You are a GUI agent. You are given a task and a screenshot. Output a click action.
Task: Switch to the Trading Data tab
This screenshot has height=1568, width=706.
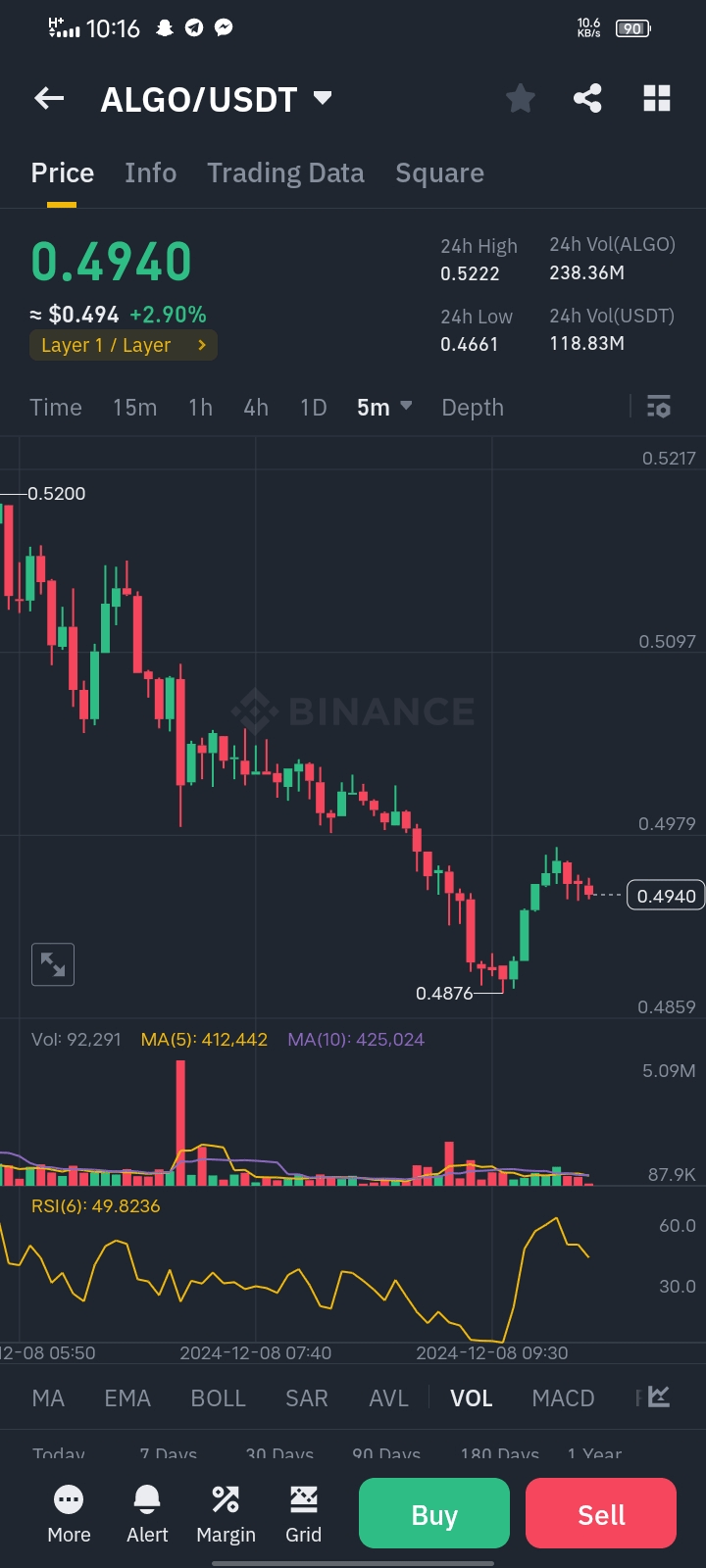[285, 172]
